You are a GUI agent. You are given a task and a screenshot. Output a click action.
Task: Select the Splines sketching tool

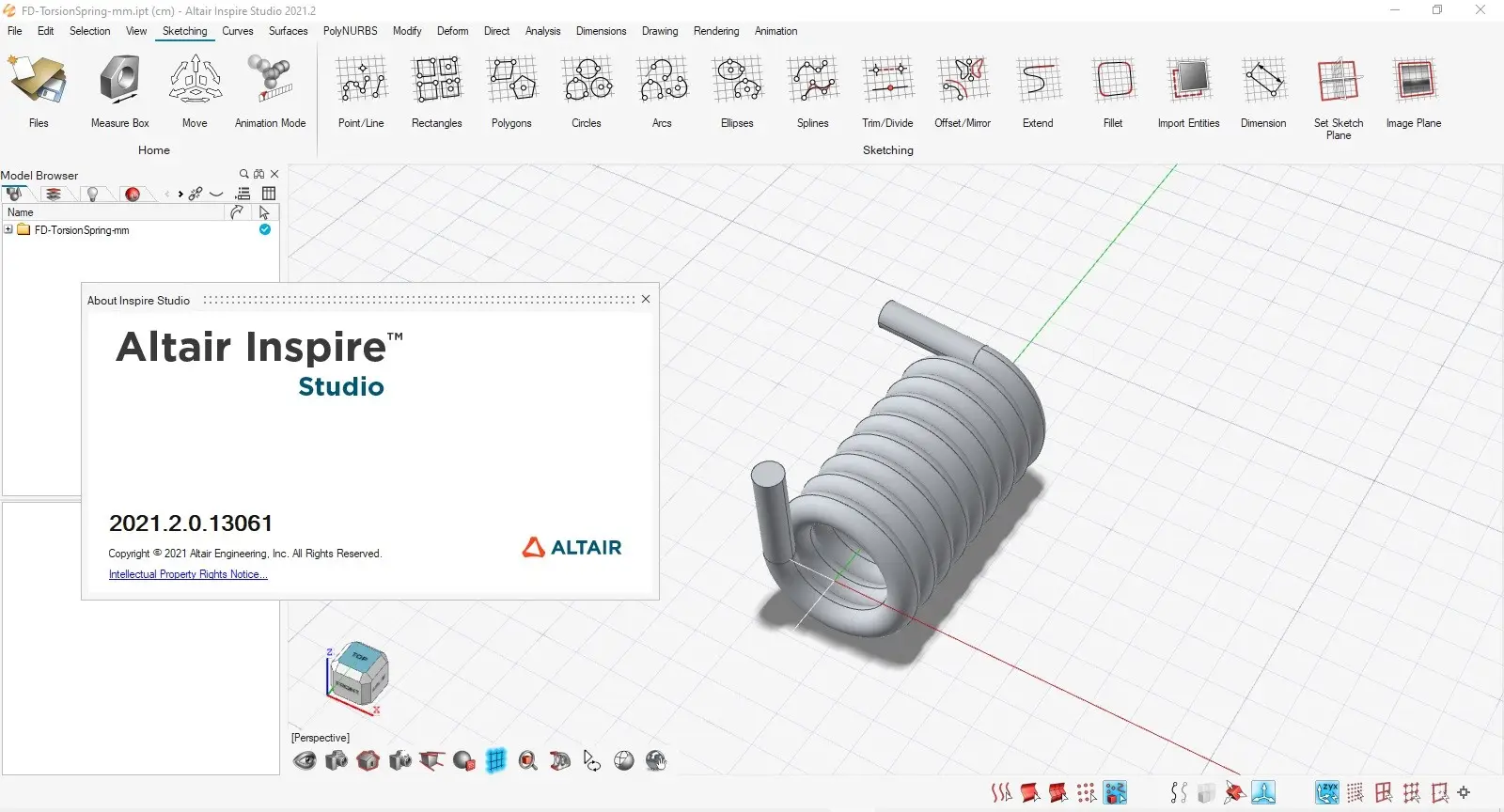tap(812, 82)
